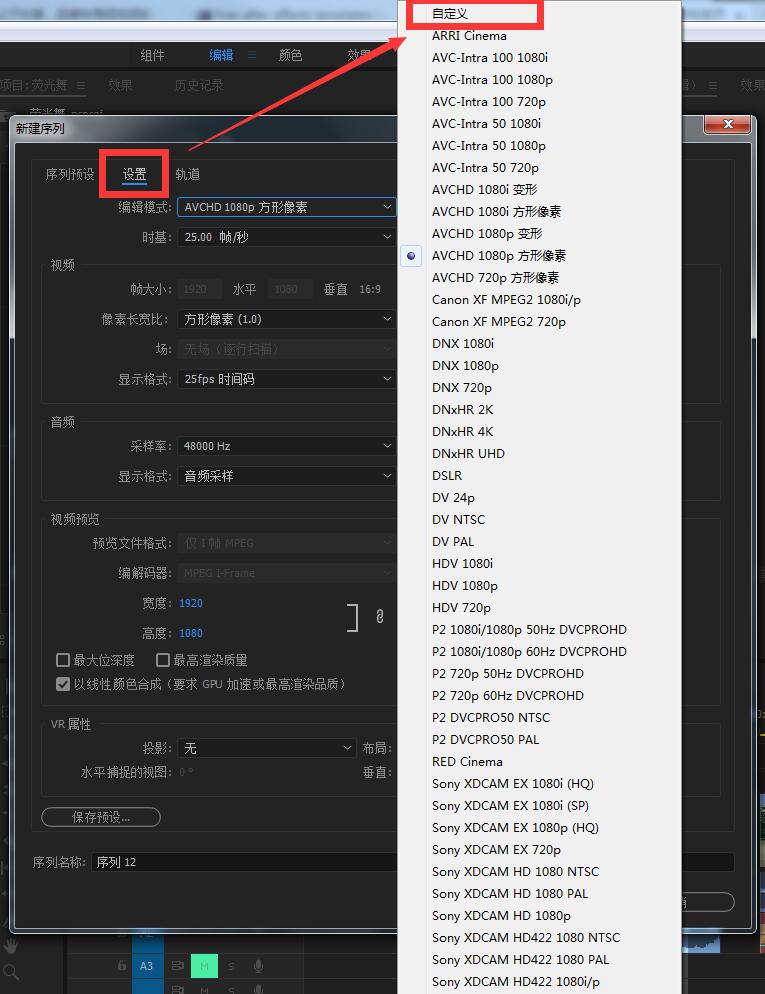
Task: Select Sony XDCAM EX 1080p (HQ)
Action: [x=515, y=828]
